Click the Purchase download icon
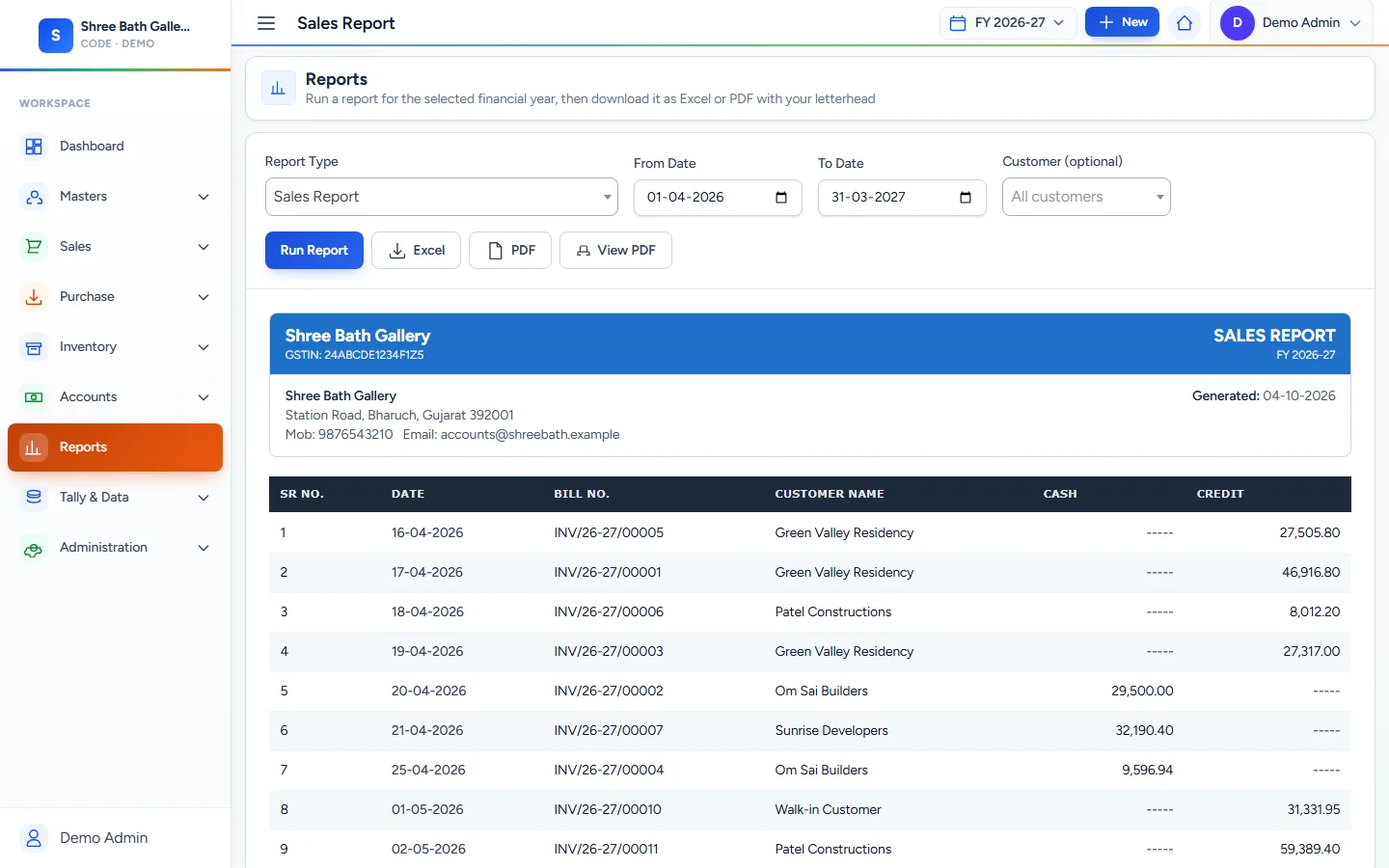The image size is (1389, 868). pos(34,297)
